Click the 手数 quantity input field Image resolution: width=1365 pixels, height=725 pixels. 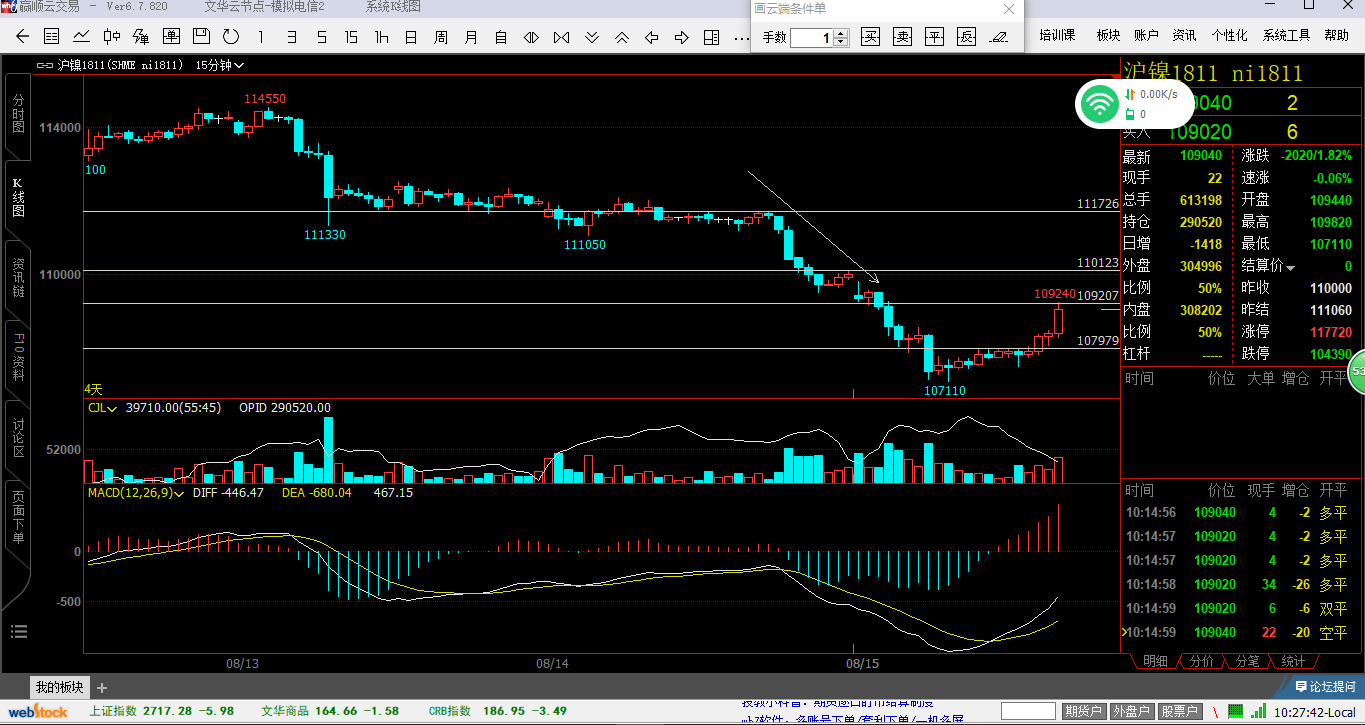click(x=811, y=38)
